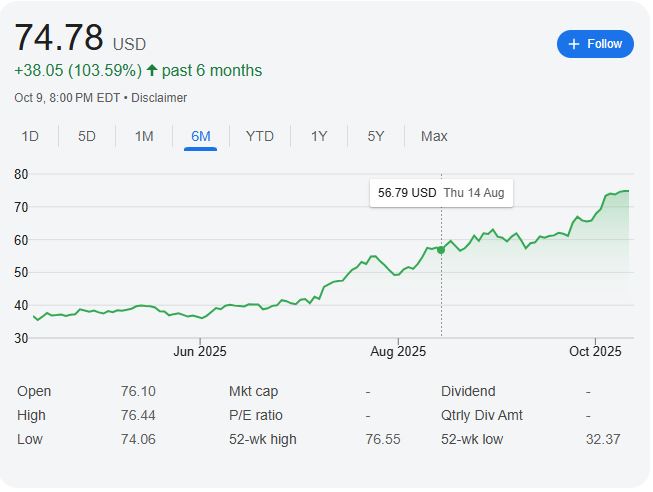This screenshot has width=653, height=492.
Task: Click the 52-wk low value 32.37
Action: click(x=603, y=439)
